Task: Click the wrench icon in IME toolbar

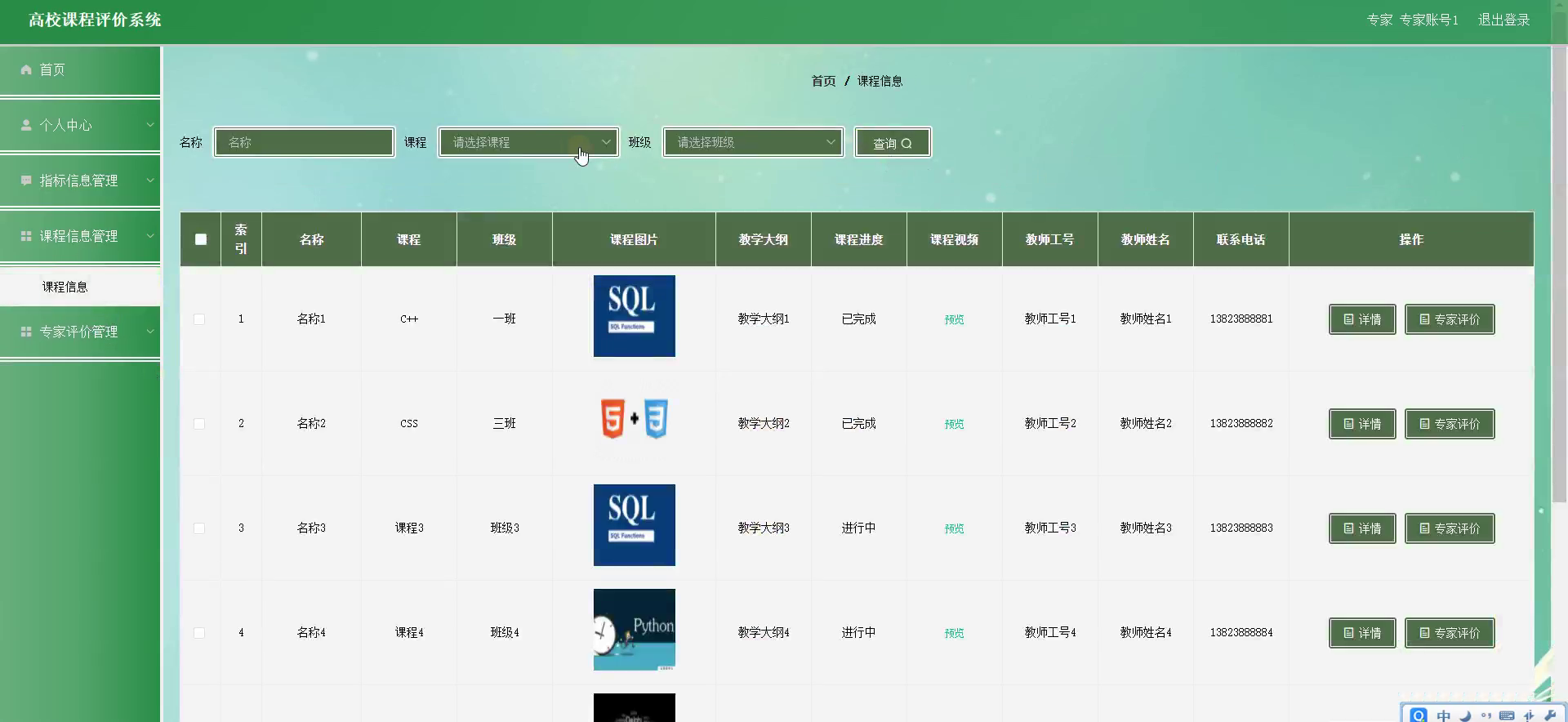Action: [1550, 715]
